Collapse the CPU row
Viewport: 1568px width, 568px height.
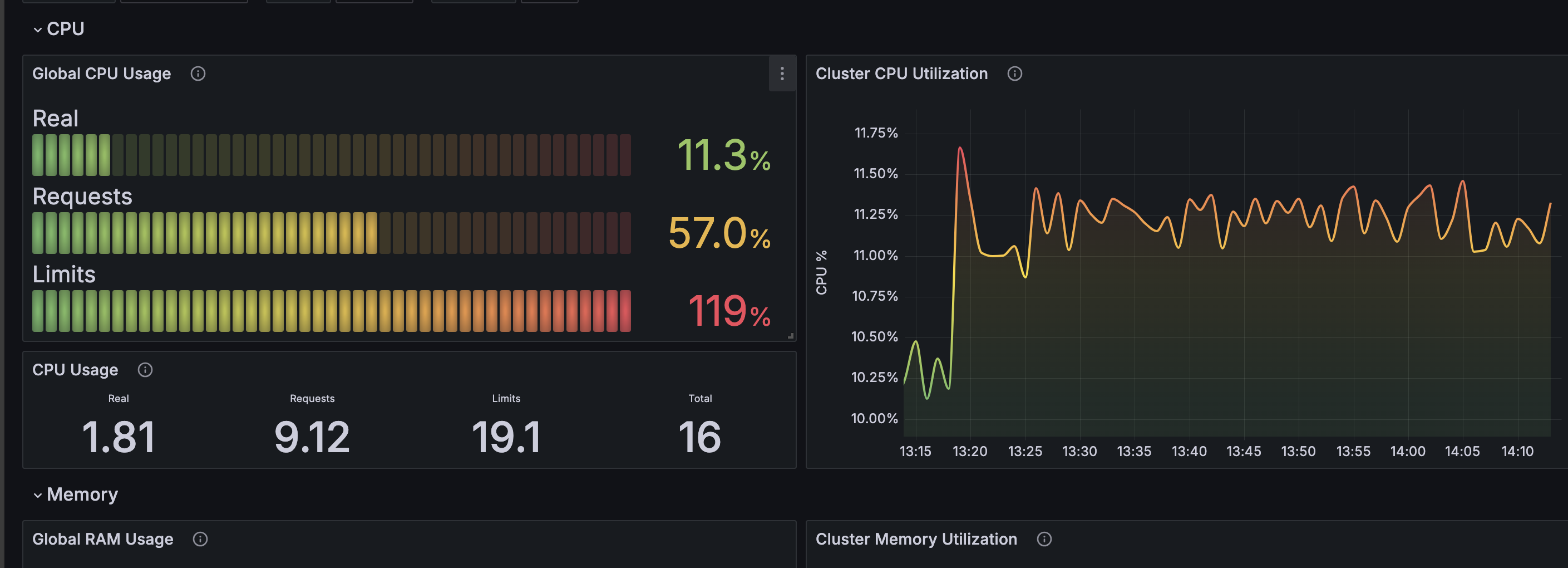[38, 30]
